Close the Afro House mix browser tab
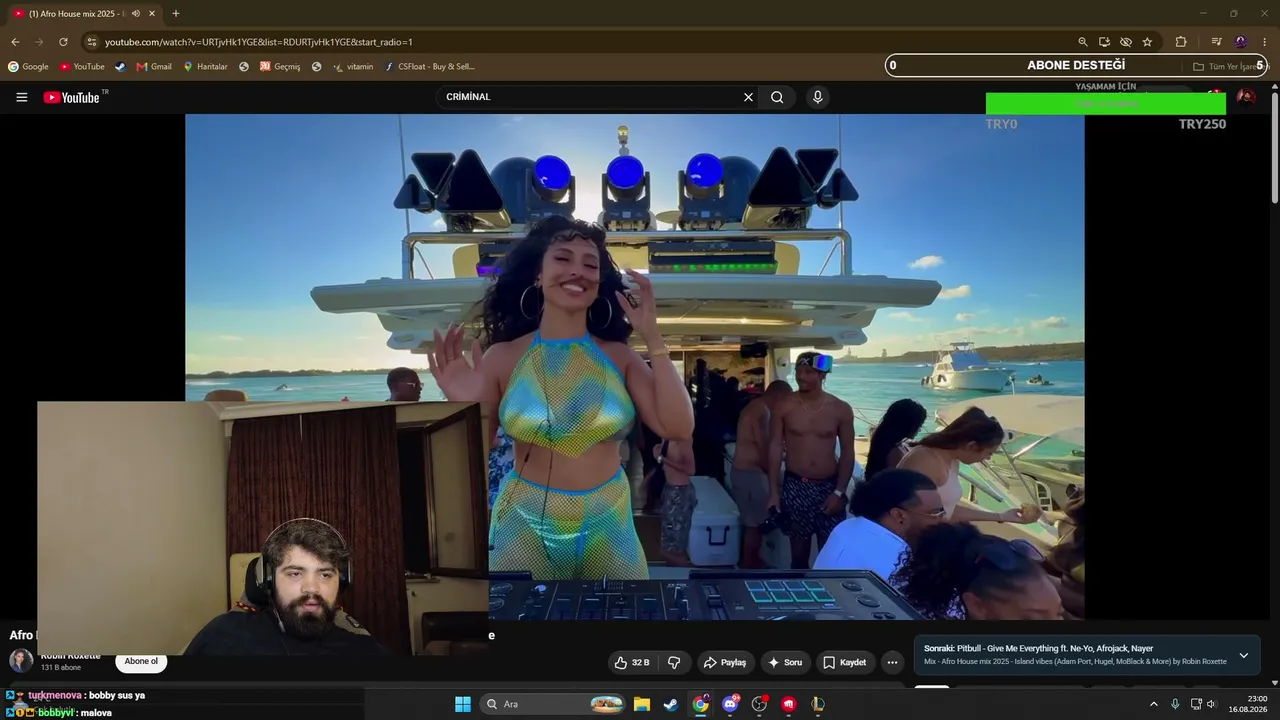Viewport: 1280px width, 720px height. pyautogui.click(x=152, y=14)
